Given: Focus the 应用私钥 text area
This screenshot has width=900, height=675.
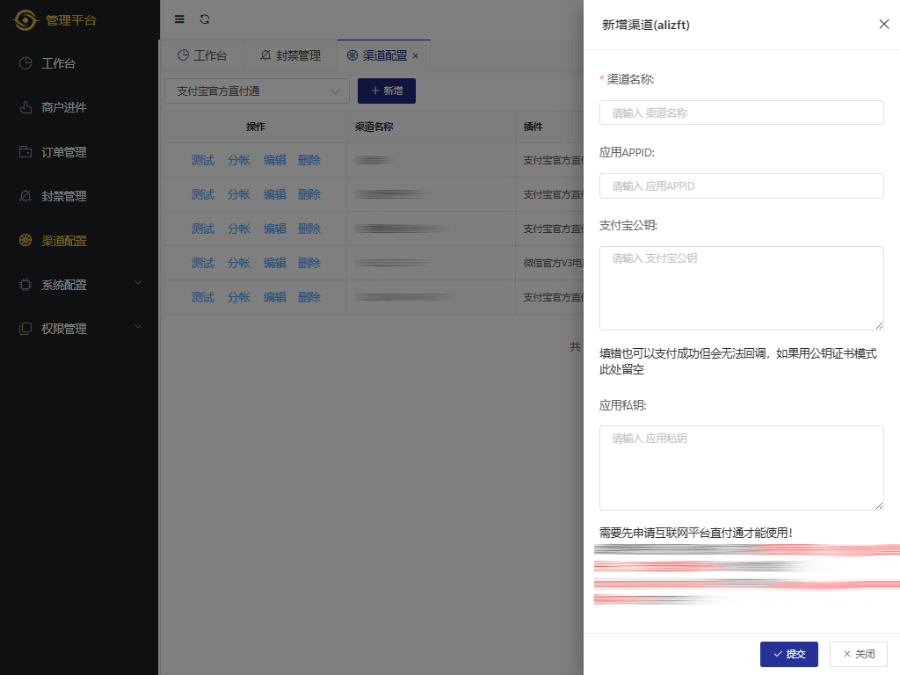Looking at the screenshot, I should [741, 468].
